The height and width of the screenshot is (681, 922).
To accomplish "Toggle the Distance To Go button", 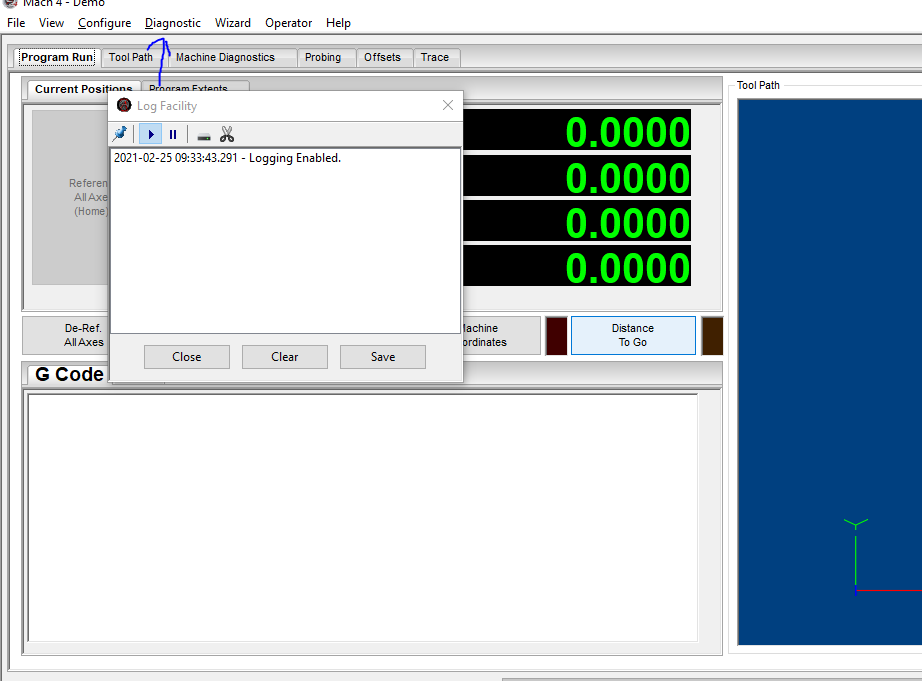I will pyautogui.click(x=632, y=335).
